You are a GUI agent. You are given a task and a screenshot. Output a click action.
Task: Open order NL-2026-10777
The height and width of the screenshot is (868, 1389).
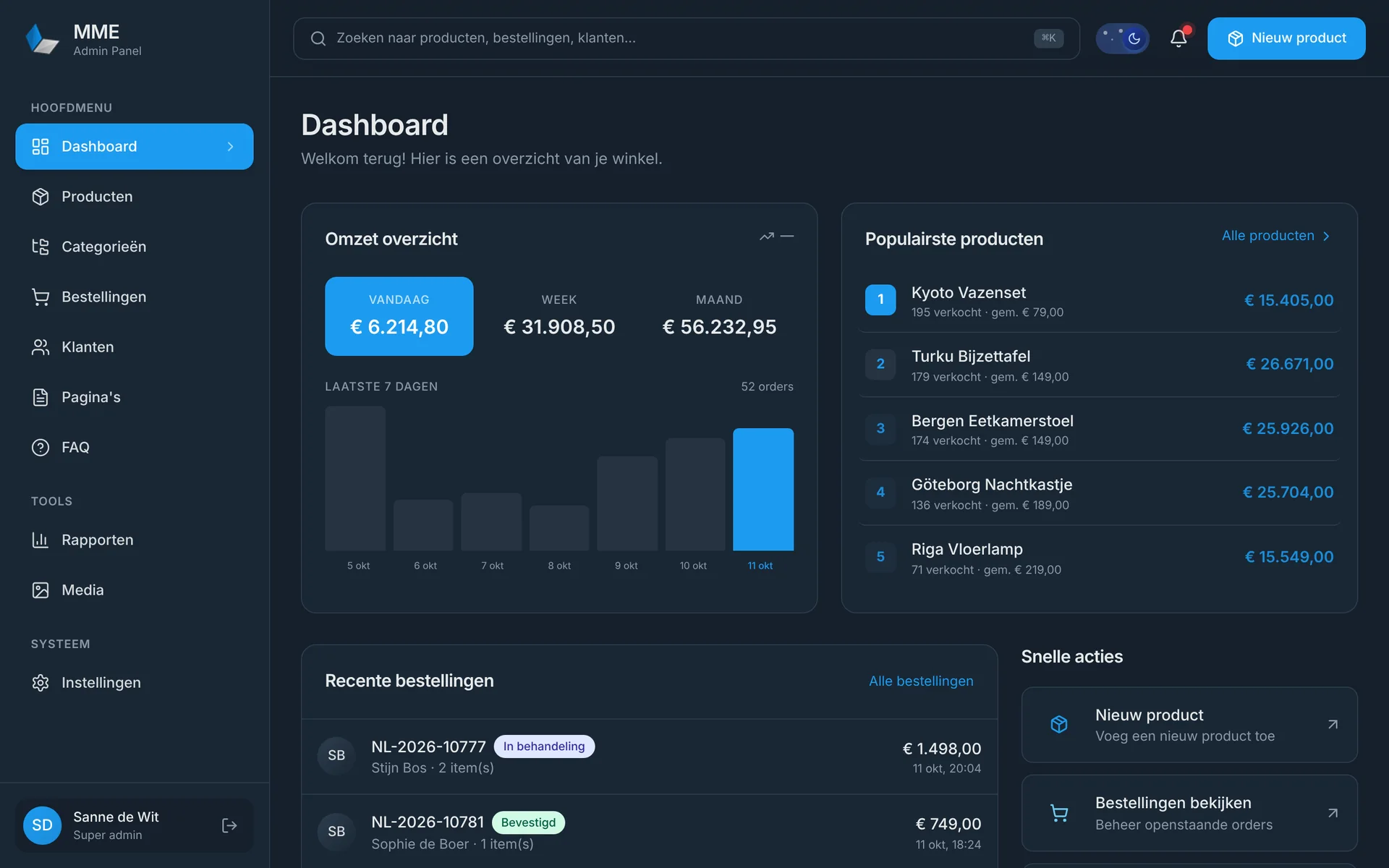[x=649, y=757]
